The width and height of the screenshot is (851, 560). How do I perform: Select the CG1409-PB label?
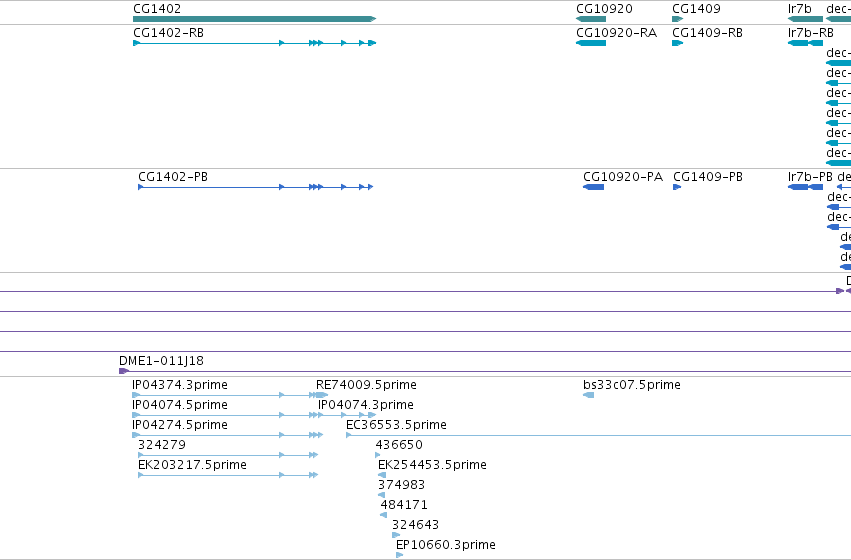pos(708,177)
